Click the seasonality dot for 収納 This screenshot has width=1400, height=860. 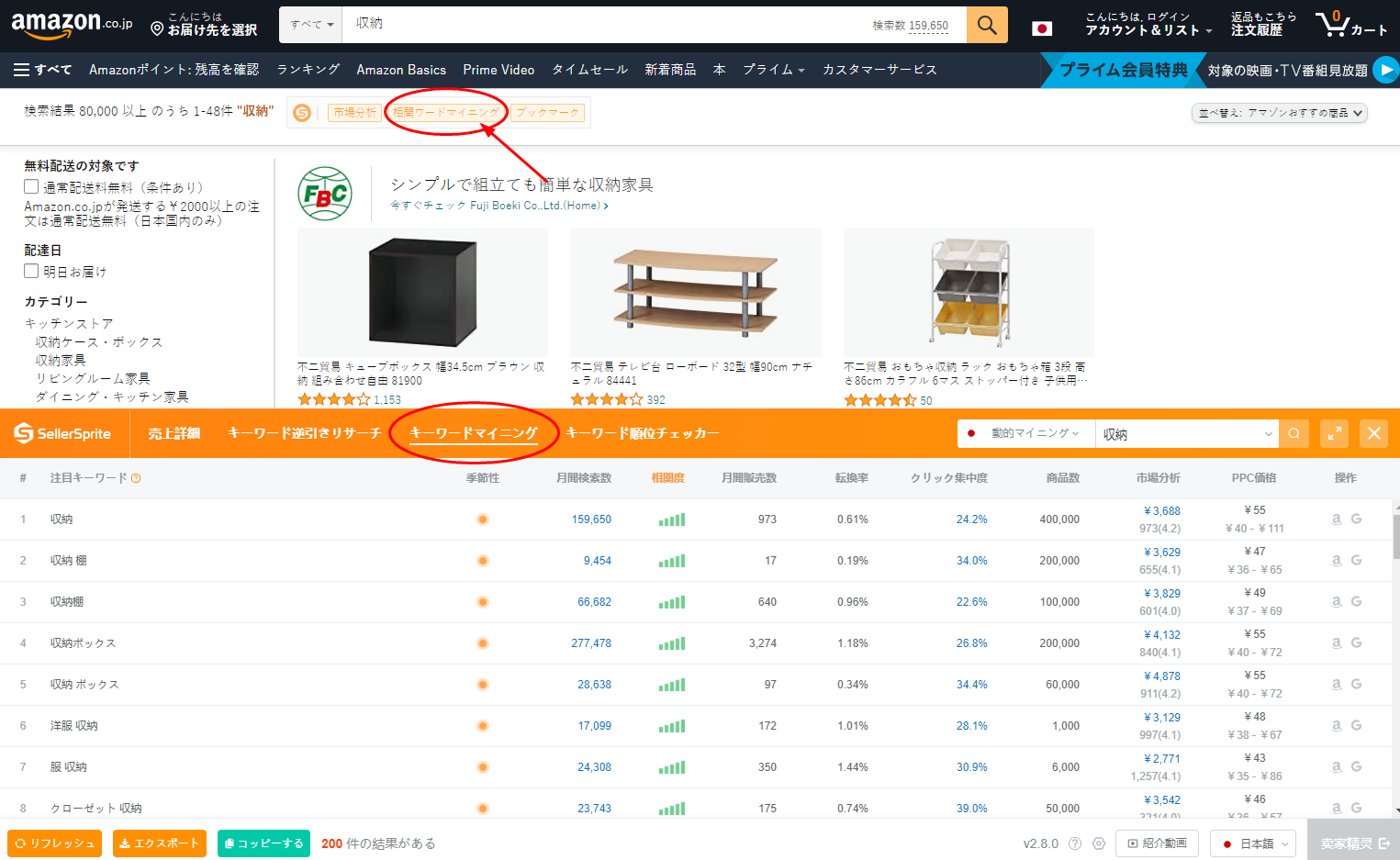coord(483,519)
